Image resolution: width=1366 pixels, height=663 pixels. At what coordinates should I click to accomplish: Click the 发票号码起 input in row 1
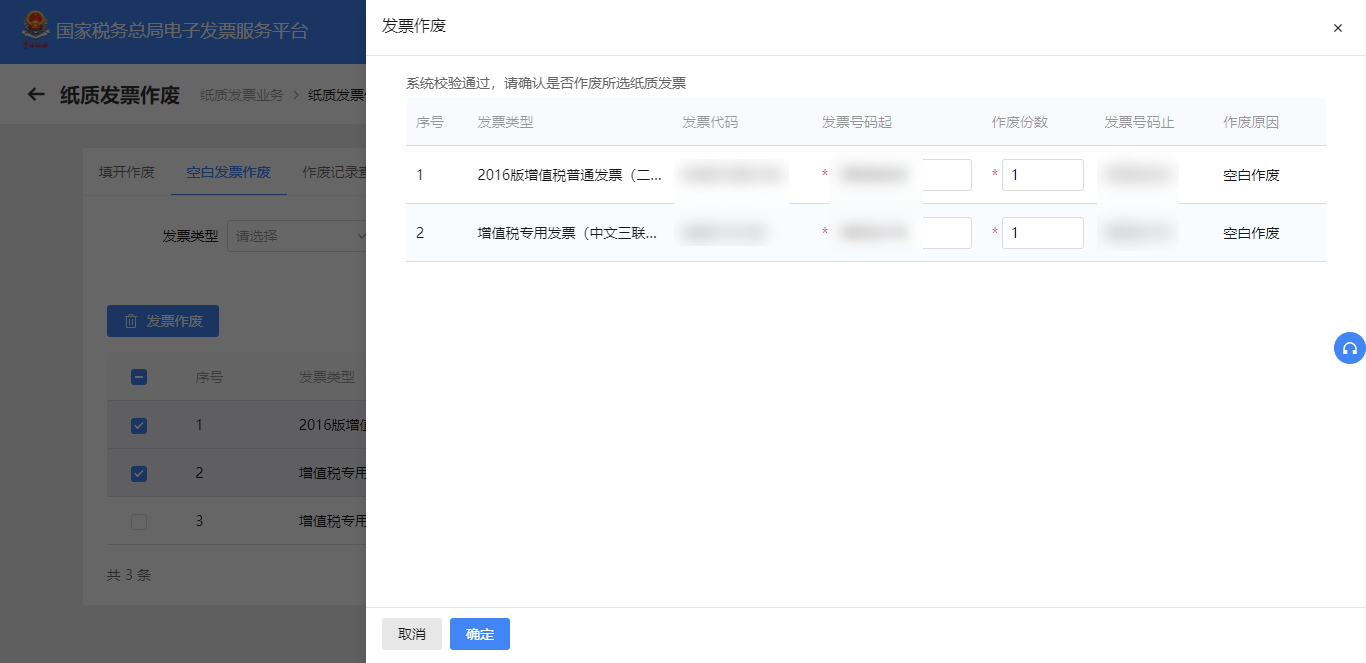[x=902, y=175]
